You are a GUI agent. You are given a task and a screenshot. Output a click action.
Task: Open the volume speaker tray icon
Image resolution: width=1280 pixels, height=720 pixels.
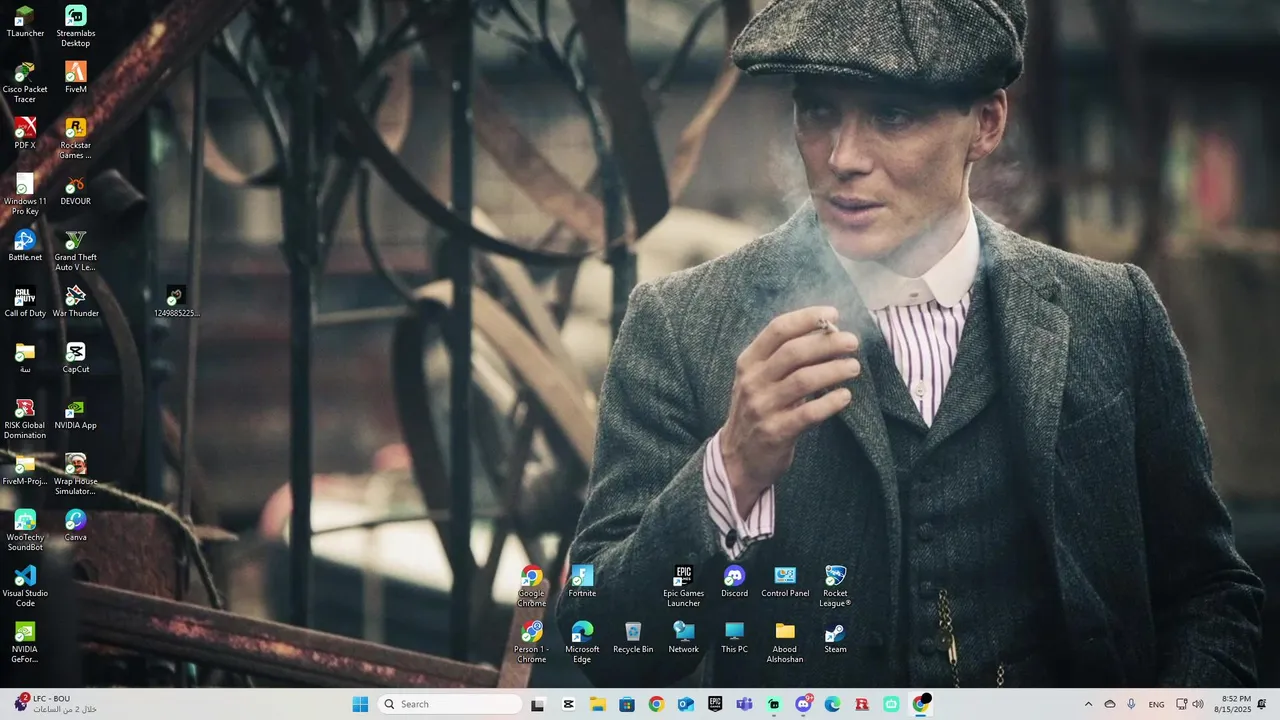(1198, 704)
